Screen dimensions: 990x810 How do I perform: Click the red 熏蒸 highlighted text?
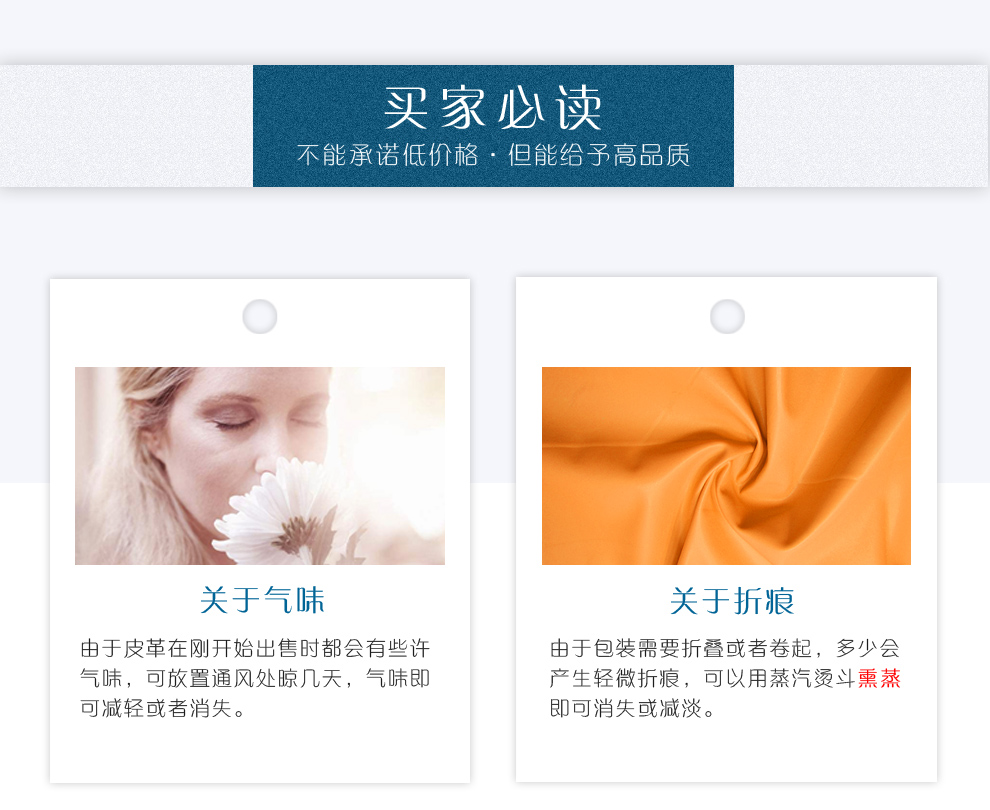pyautogui.click(x=880, y=679)
